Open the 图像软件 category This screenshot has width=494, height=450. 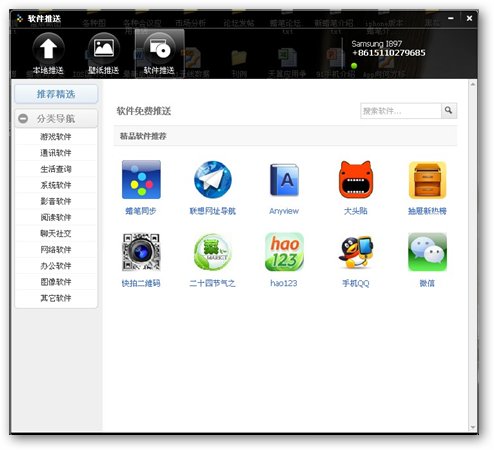56,282
